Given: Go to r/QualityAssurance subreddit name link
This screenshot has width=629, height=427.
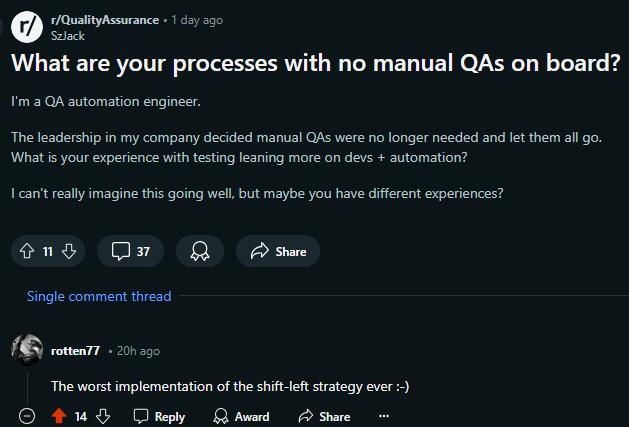Looking at the screenshot, I should (104, 19).
